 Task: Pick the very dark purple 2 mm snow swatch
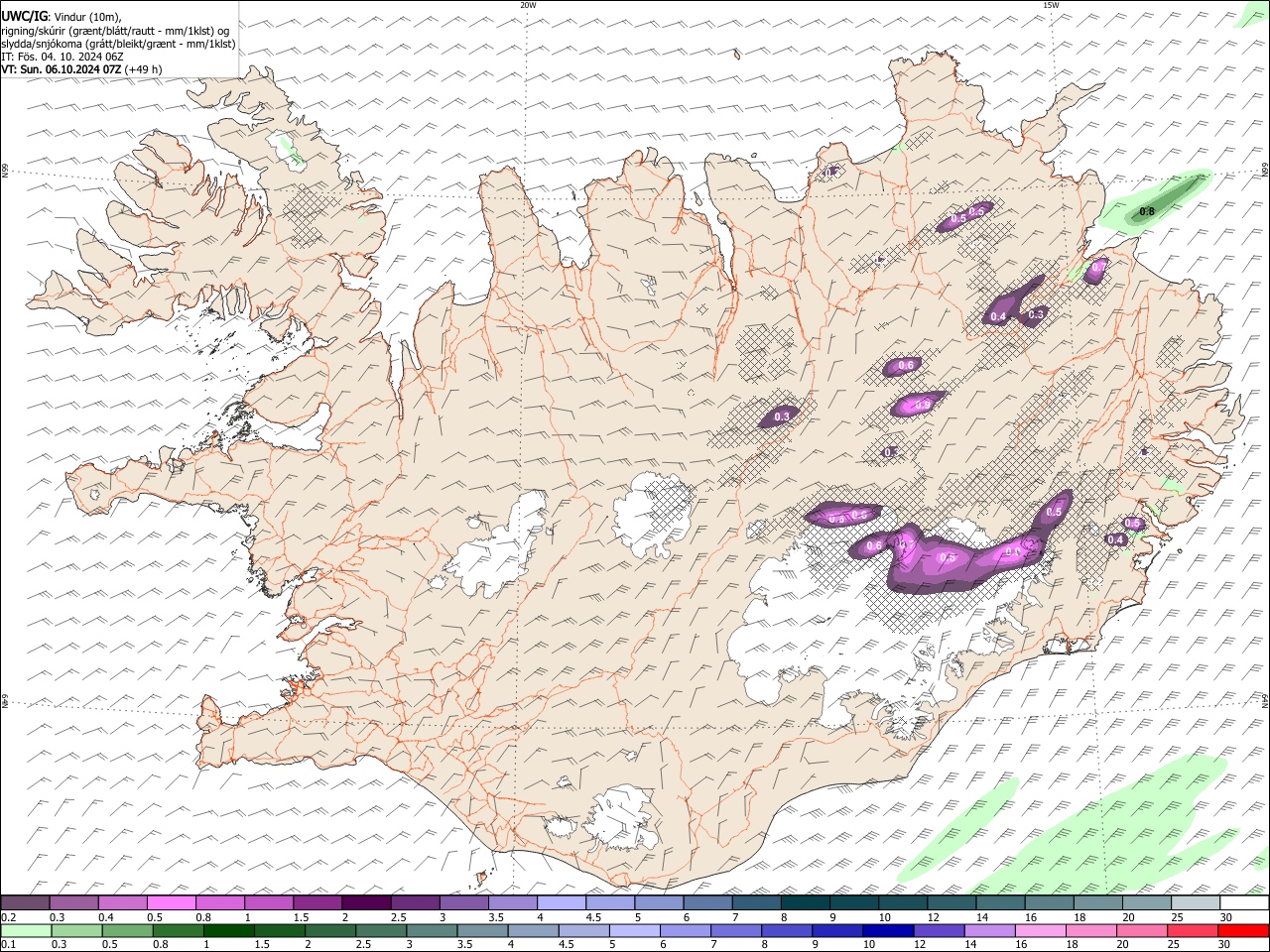366,902
